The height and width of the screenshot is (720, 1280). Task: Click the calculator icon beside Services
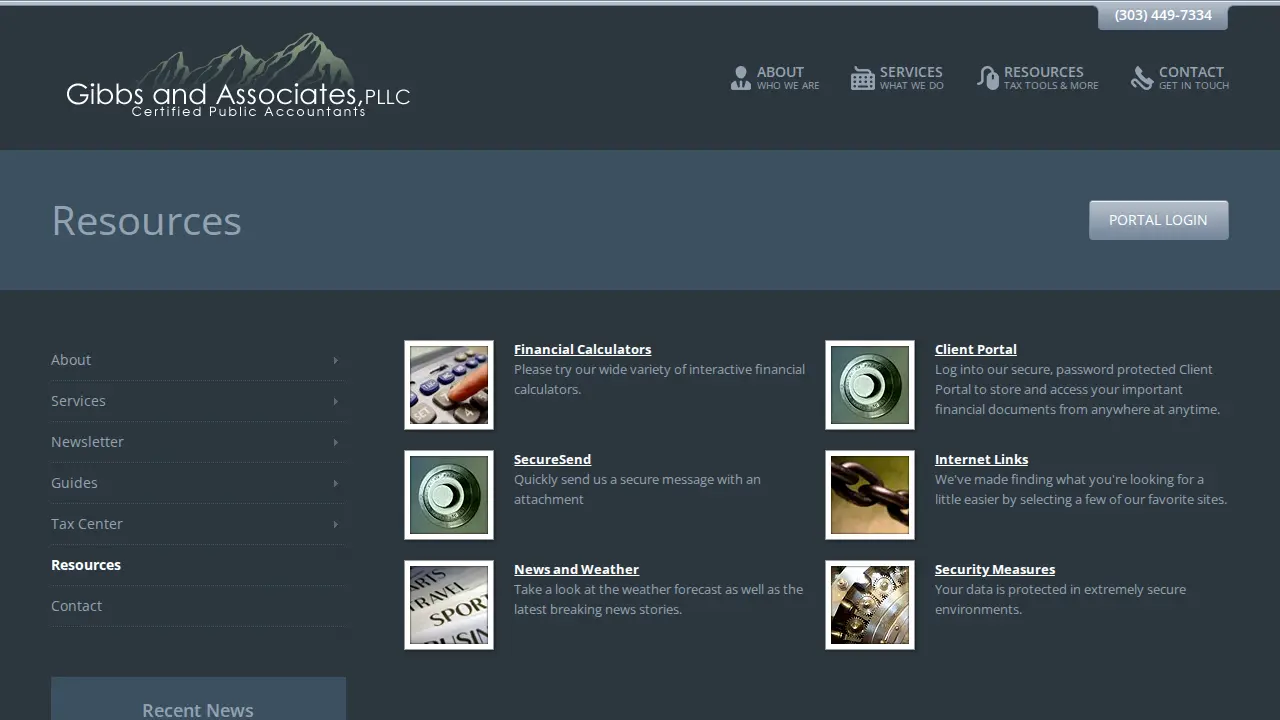pyautogui.click(x=862, y=78)
